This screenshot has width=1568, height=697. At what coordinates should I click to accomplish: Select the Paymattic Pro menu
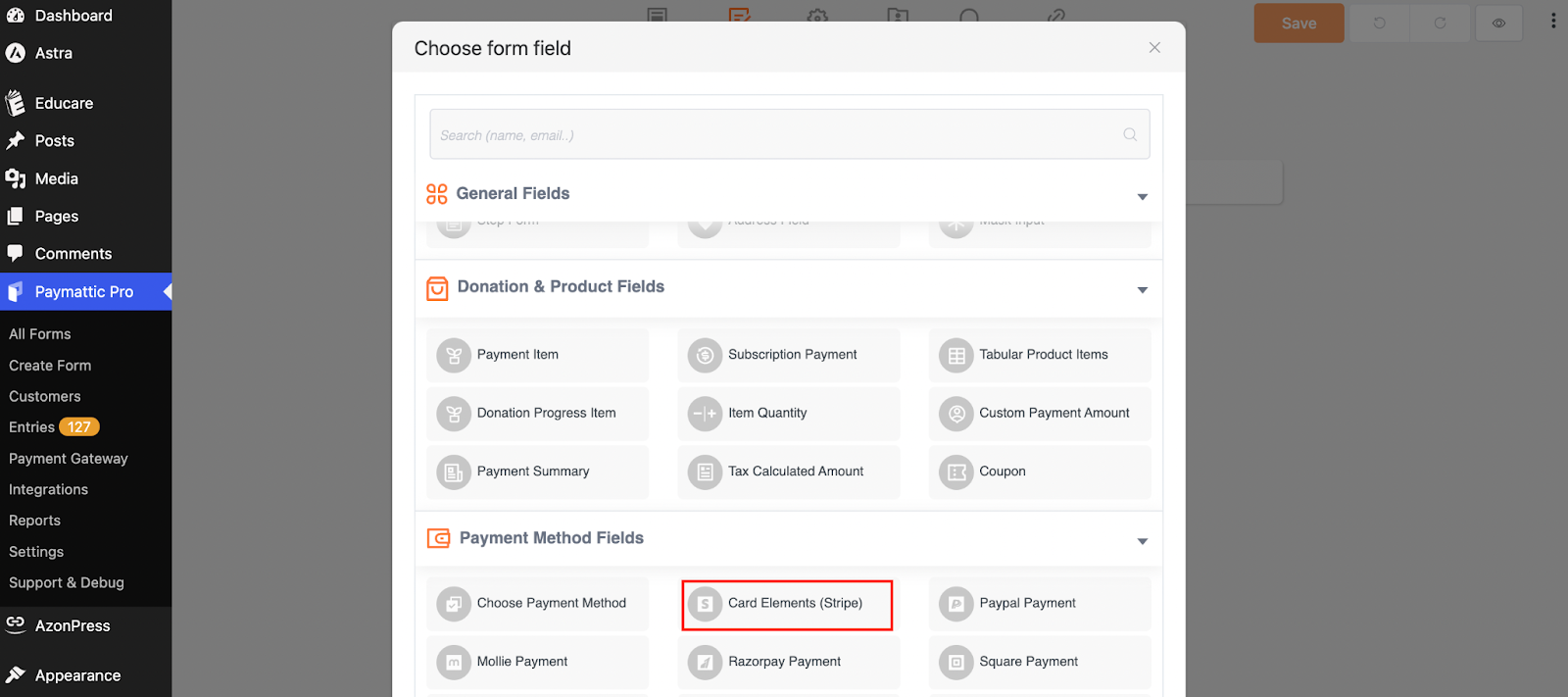click(85, 292)
